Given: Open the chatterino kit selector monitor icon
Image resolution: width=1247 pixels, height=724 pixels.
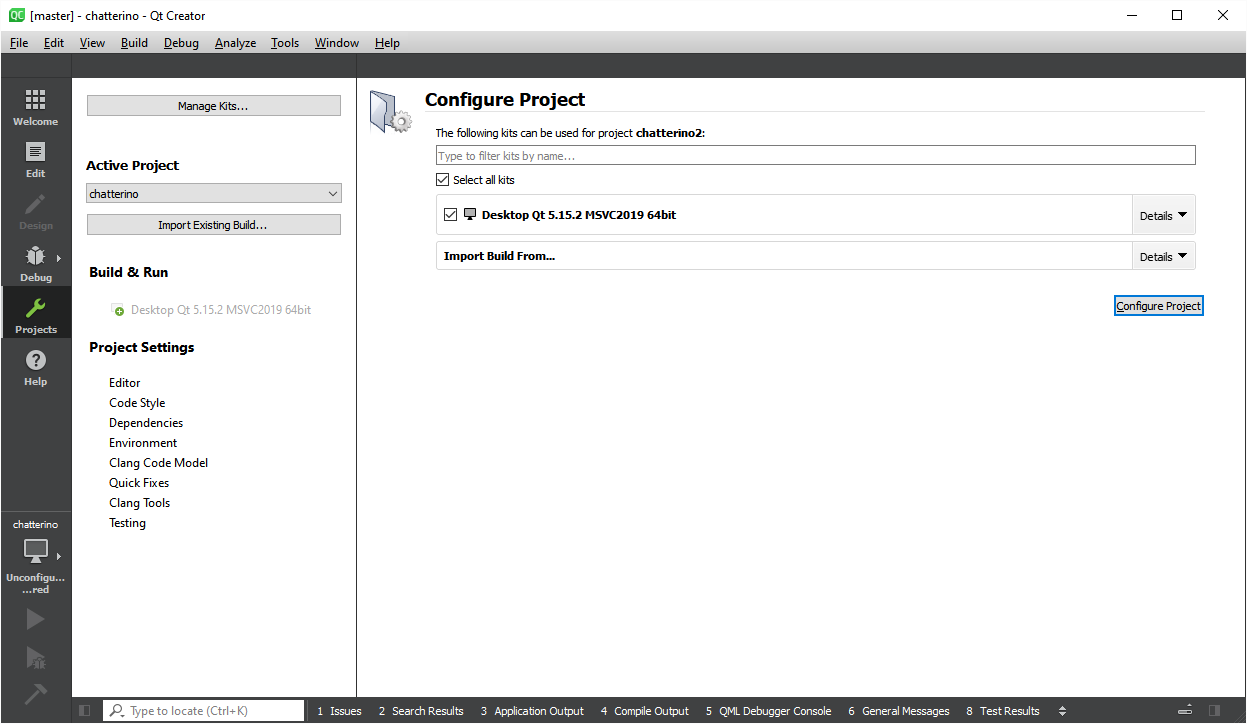Looking at the screenshot, I should (x=35, y=551).
